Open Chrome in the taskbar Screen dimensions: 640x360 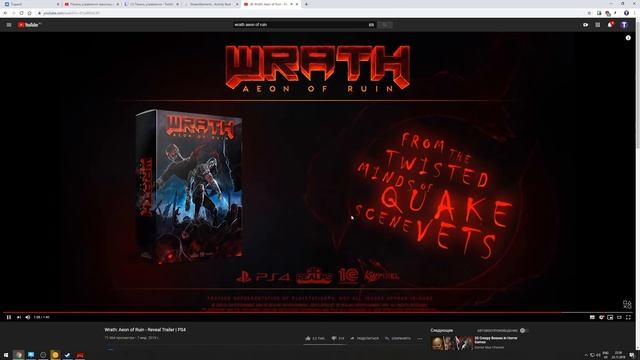[18, 355]
